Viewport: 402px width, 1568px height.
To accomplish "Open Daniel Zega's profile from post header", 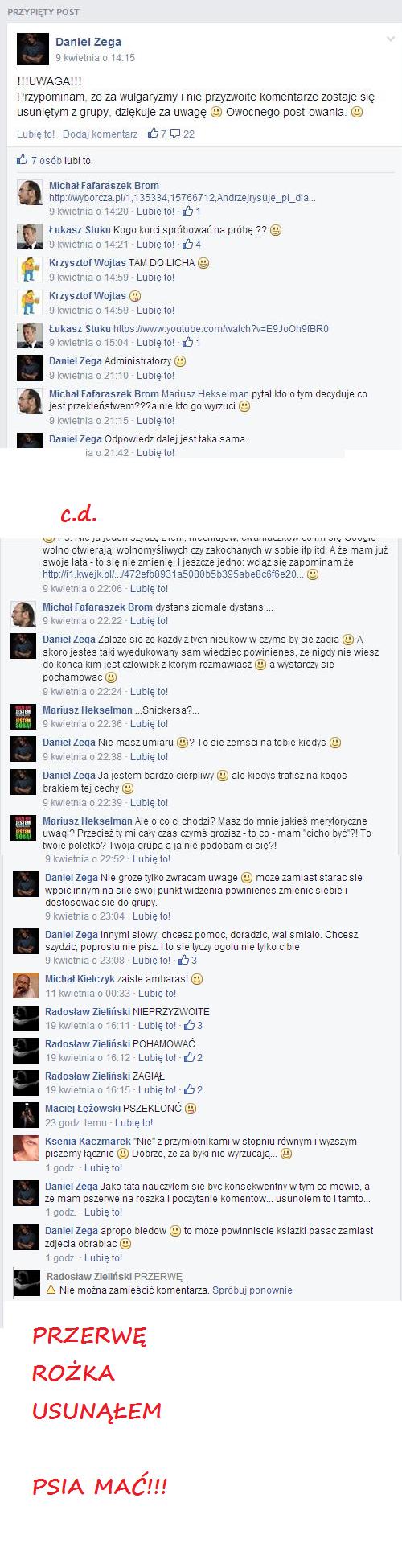I will coord(88,42).
